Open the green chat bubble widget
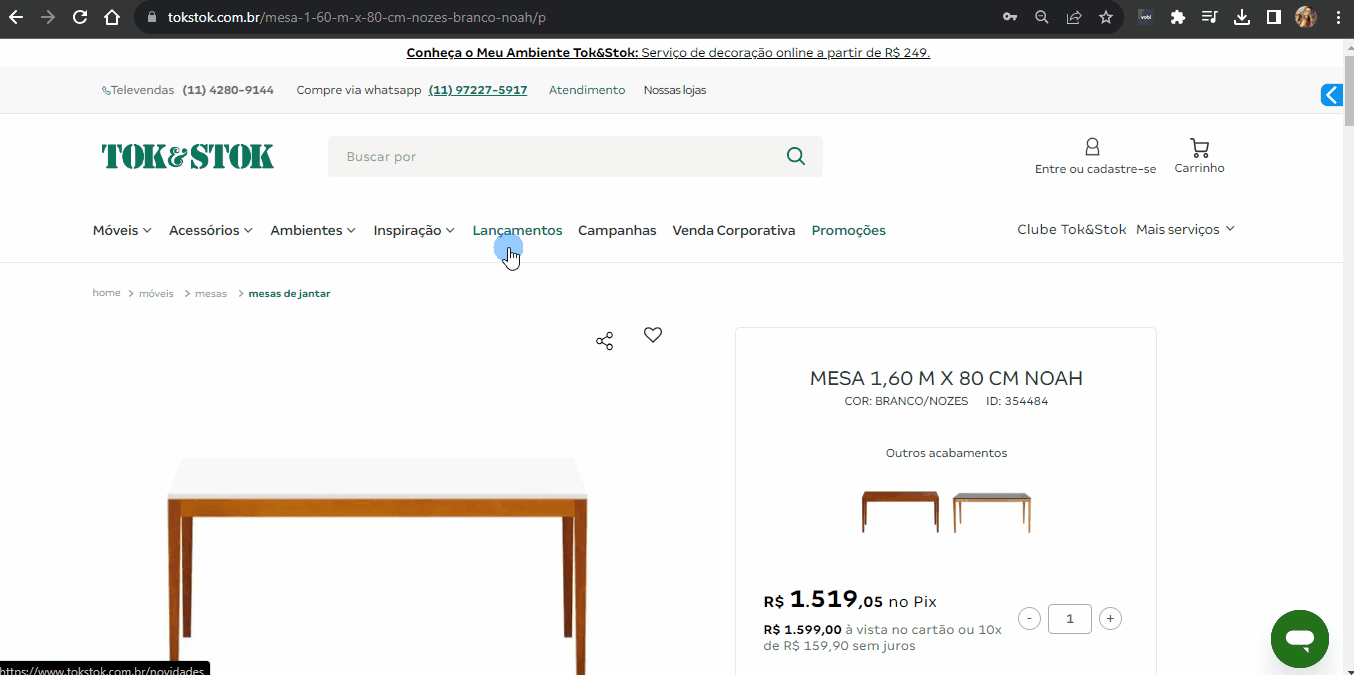Image resolution: width=1354 pixels, height=675 pixels. pyautogui.click(x=1300, y=639)
